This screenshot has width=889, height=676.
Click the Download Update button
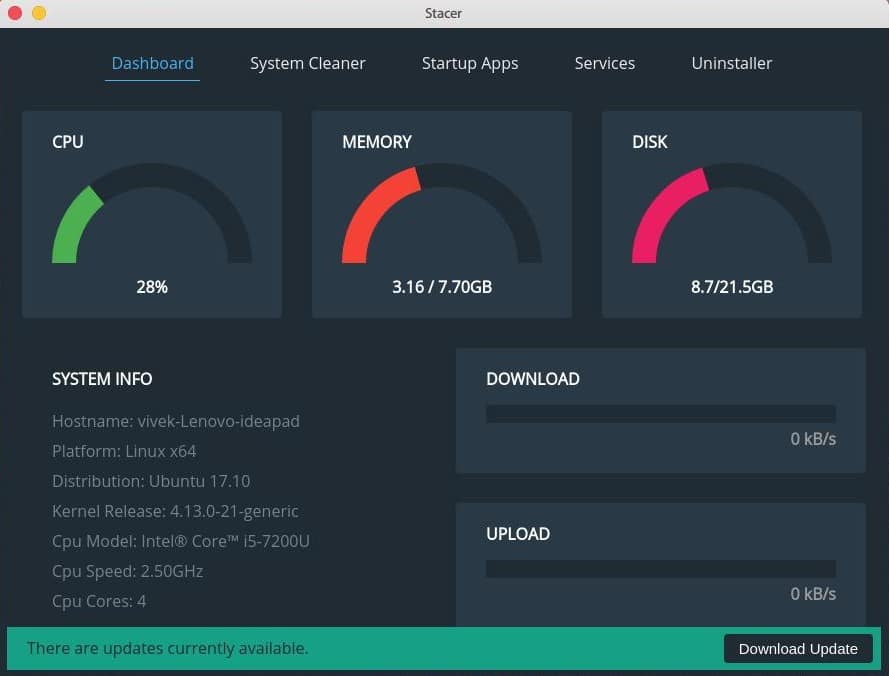click(x=798, y=648)
